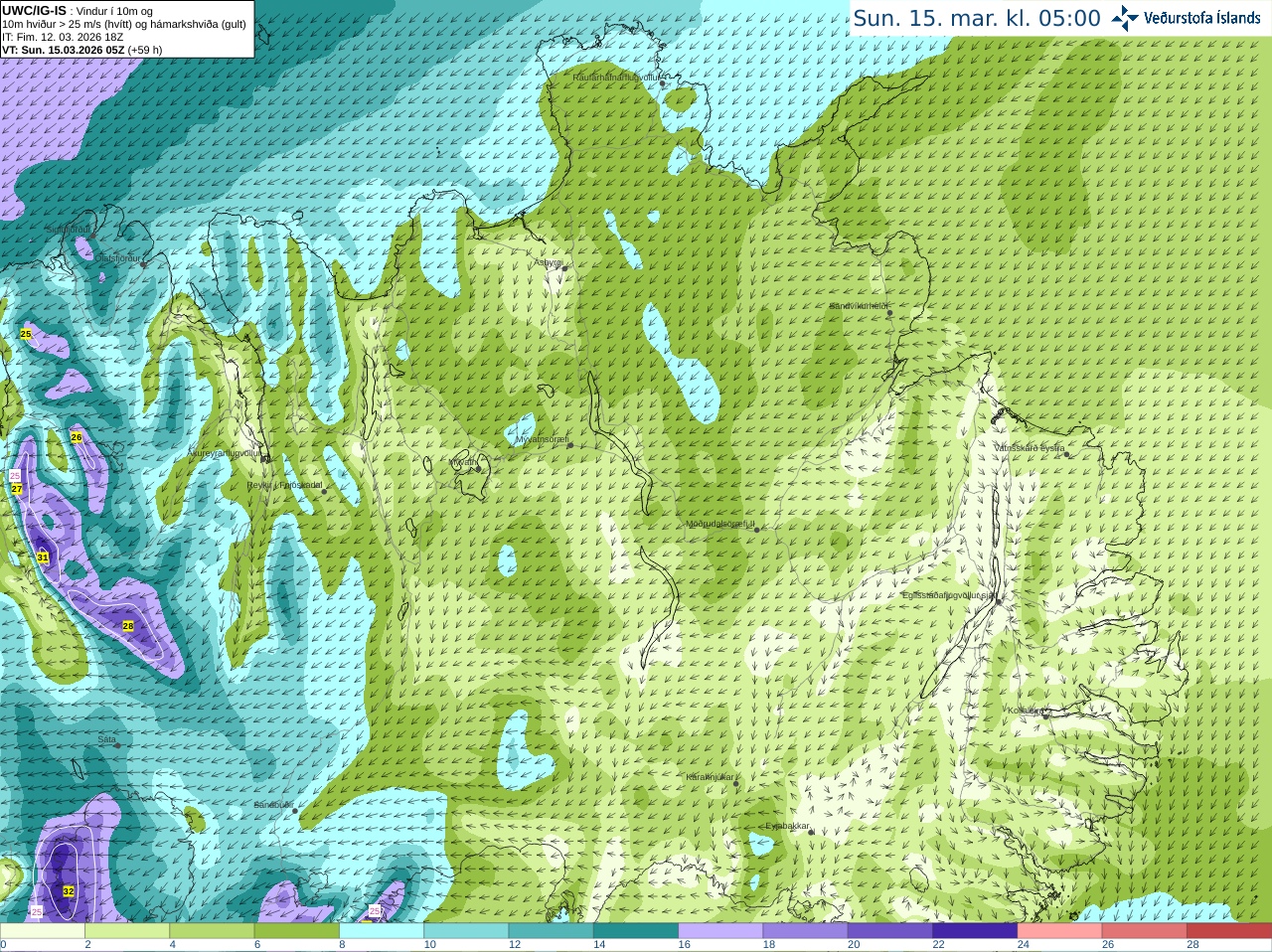
Task: Click the legend scale number 16
Action: pos(684,945)
